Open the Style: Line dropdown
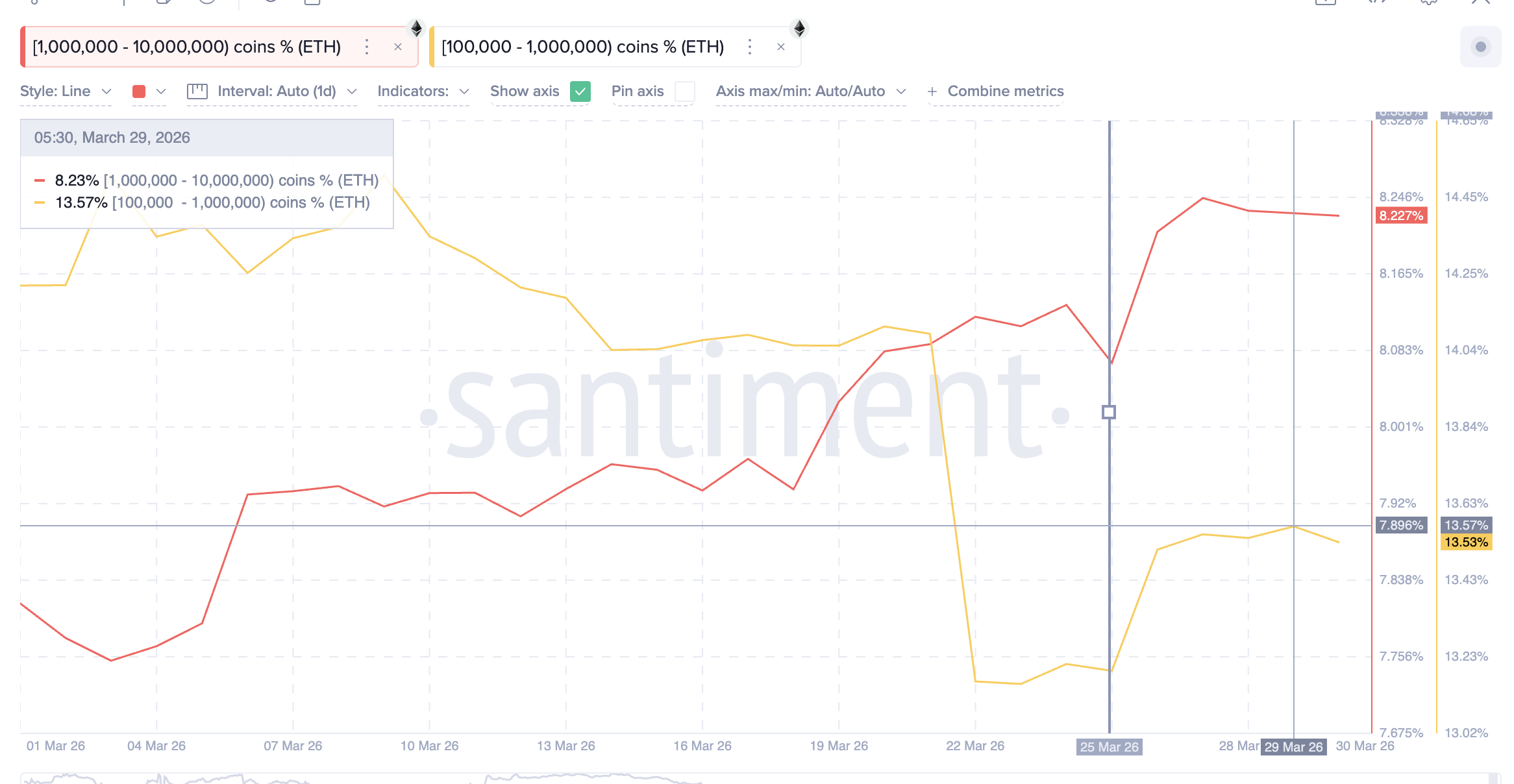Screen dimensions: 1514x784 point(66,92)
